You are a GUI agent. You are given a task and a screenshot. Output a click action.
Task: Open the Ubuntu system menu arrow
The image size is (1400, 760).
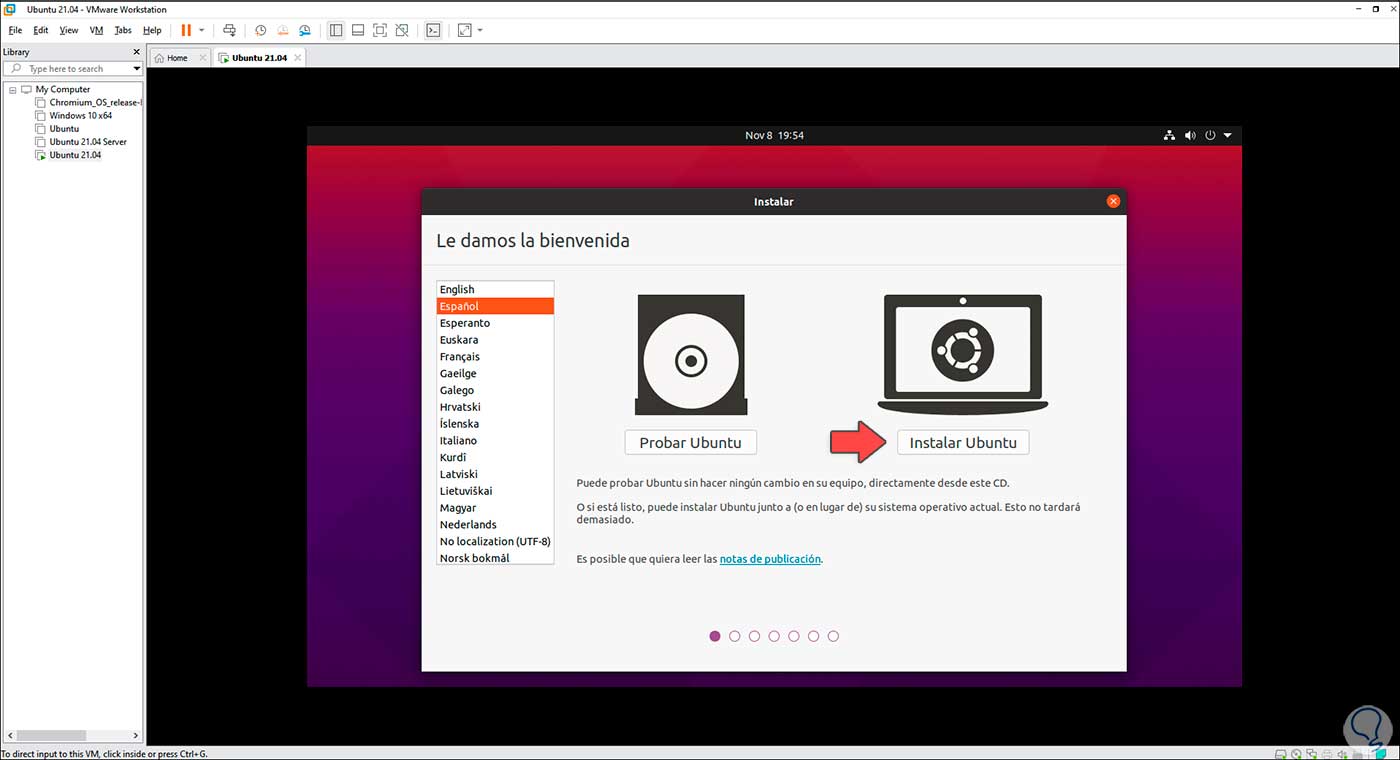point(1228,135)
